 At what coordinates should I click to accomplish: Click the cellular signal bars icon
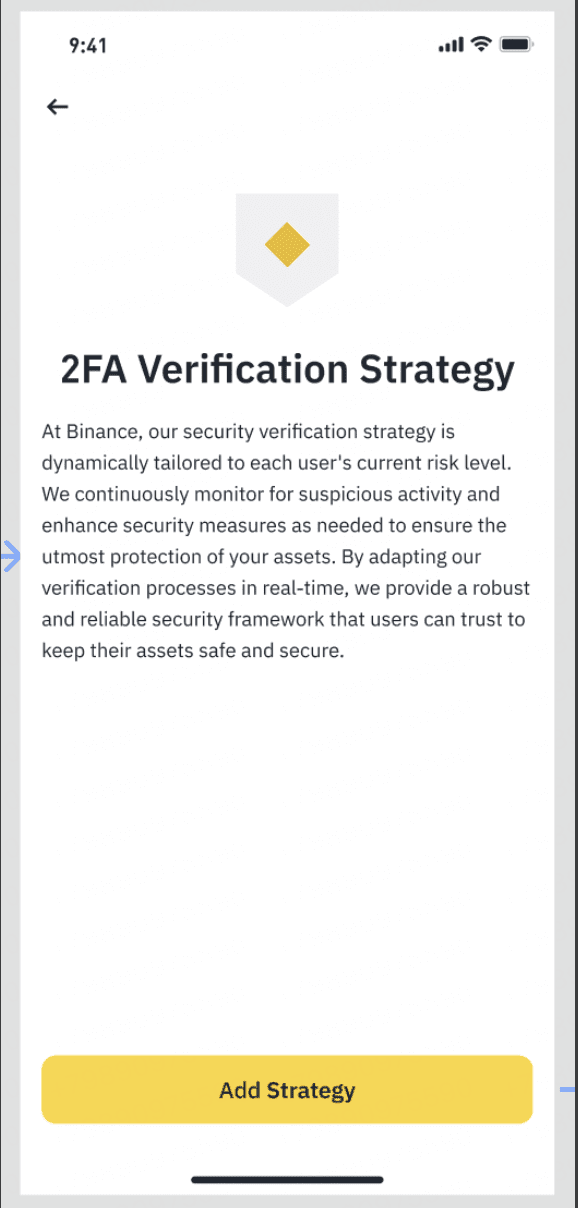[451, 45]
